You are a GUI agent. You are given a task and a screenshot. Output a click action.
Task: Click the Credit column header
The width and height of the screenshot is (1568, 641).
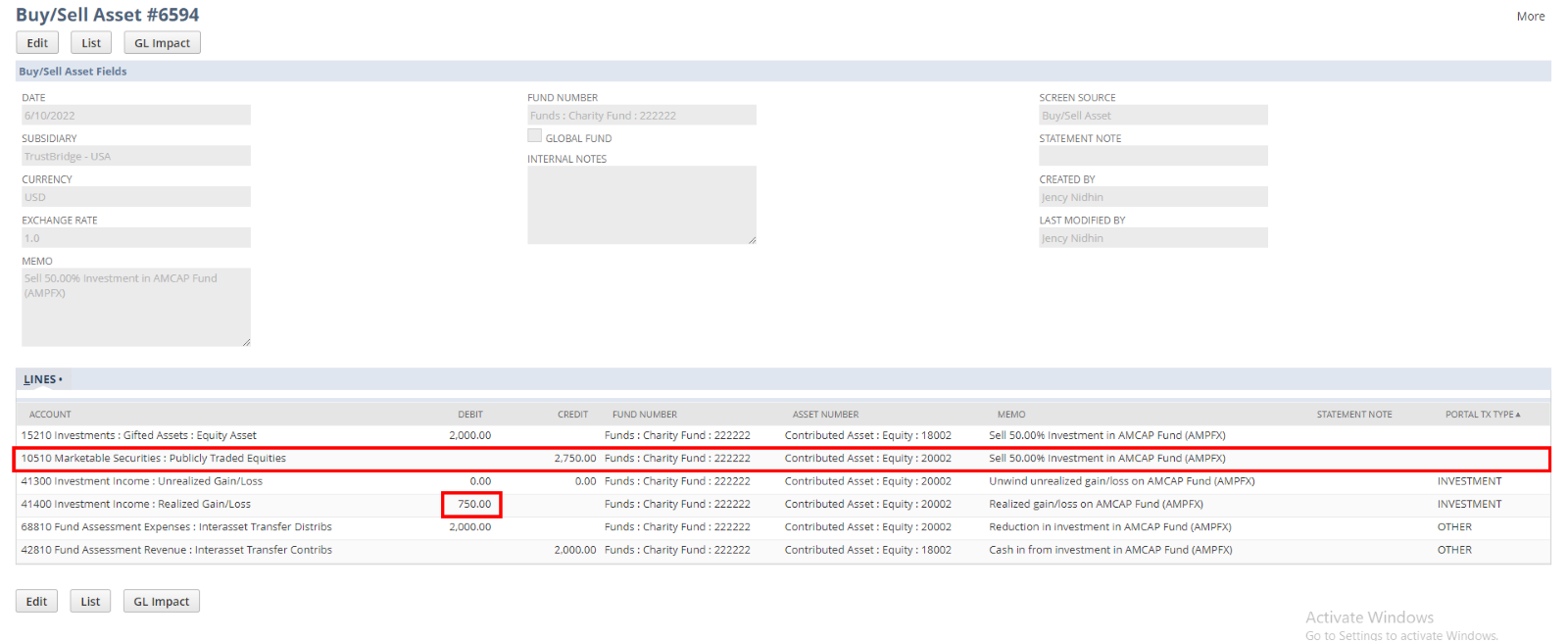[x=572, y=415]
